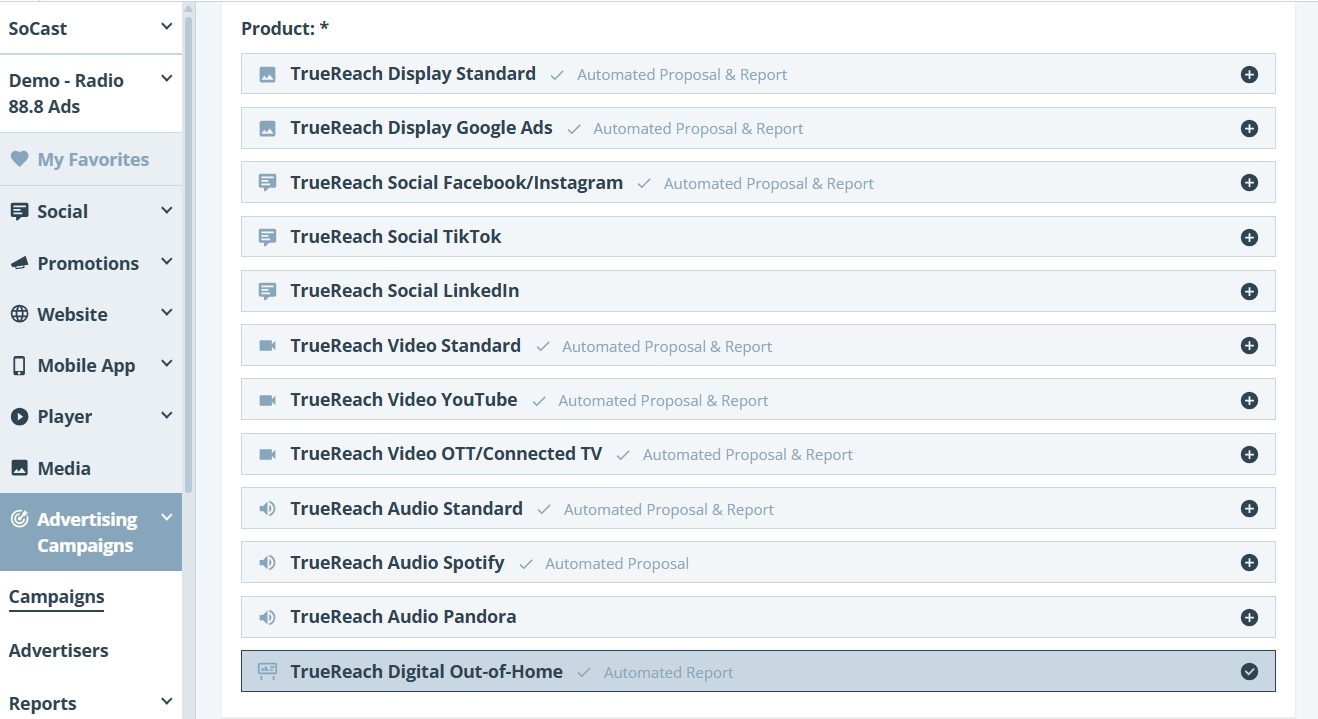Add TrueReach Social LinkedIn with its plus button

click(x=1249, y=291)
